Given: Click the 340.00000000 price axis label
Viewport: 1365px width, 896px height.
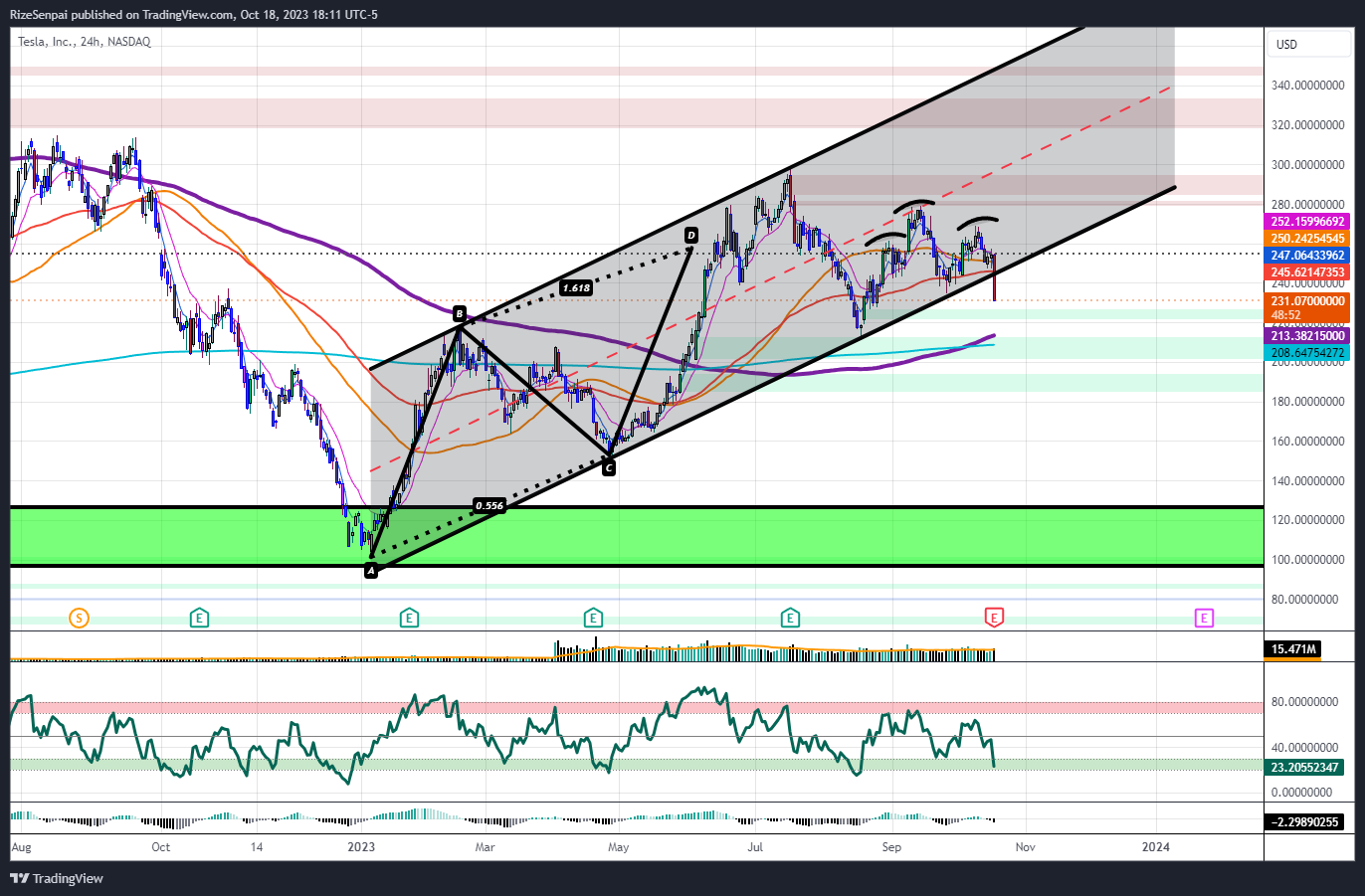Looking at the screenshot, I should (x=1308, y=86).
